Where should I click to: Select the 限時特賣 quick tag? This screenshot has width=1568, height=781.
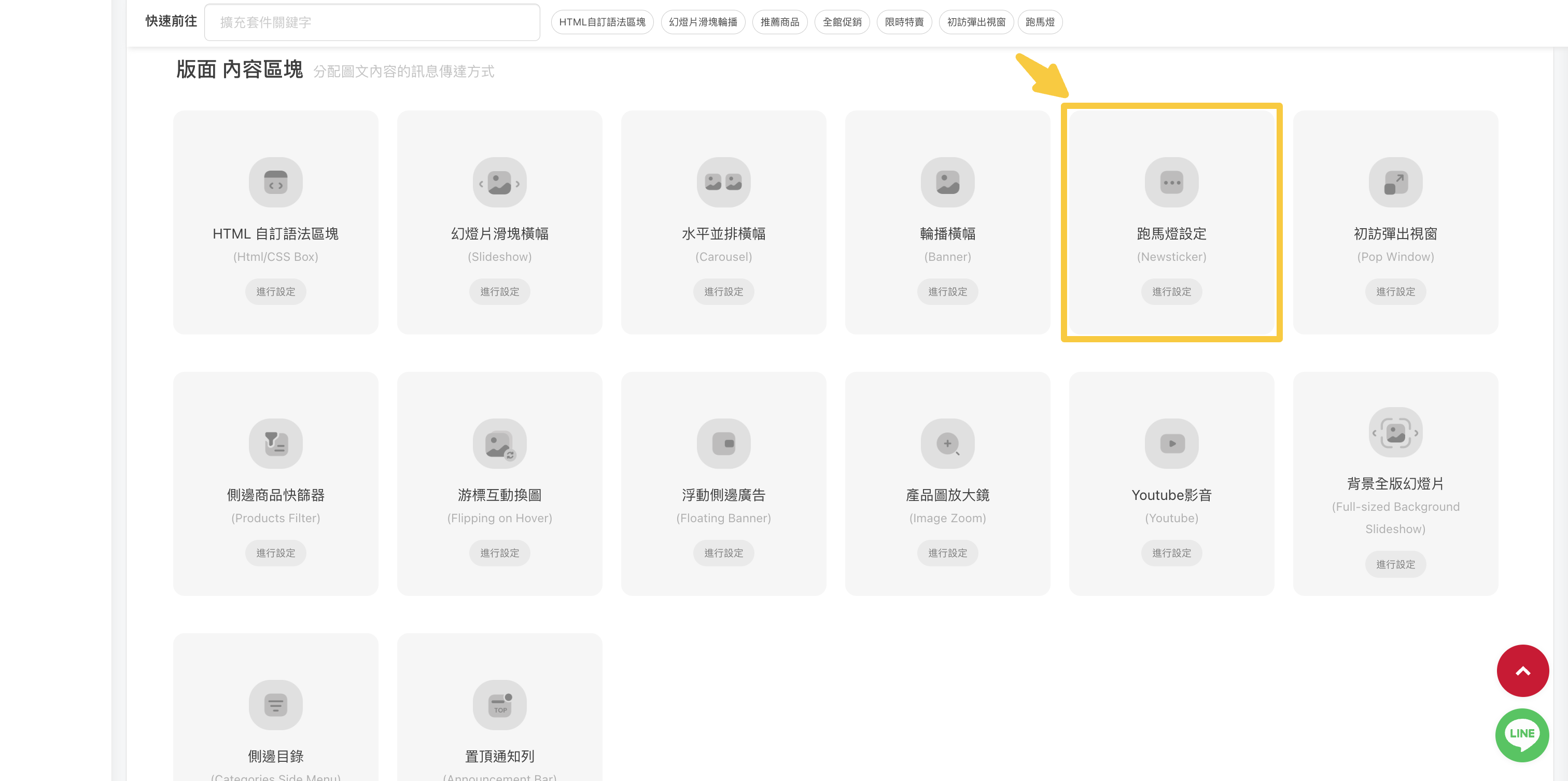pos(904,22)
